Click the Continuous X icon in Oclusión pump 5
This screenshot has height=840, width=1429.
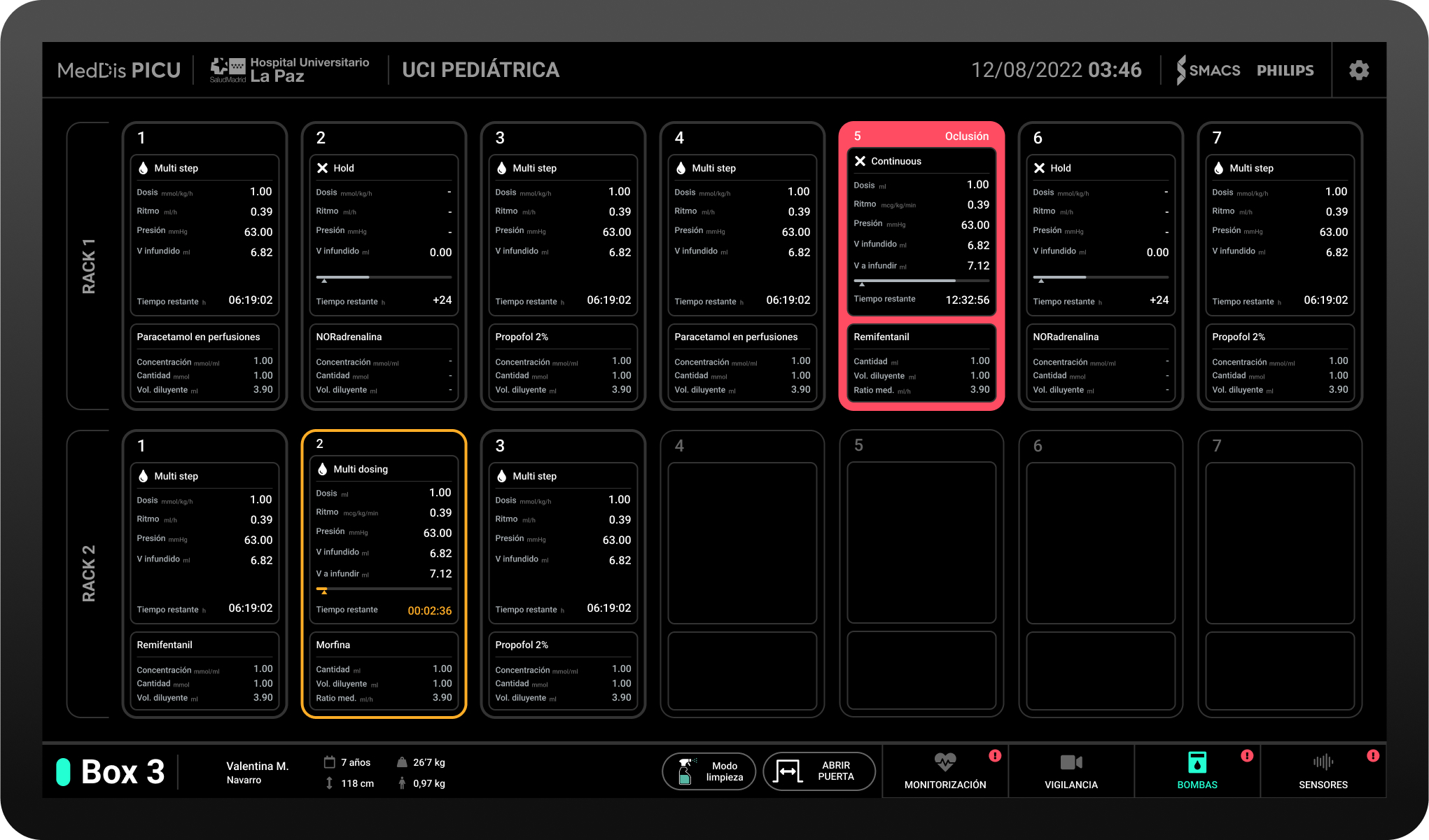[x=860, y=161]
